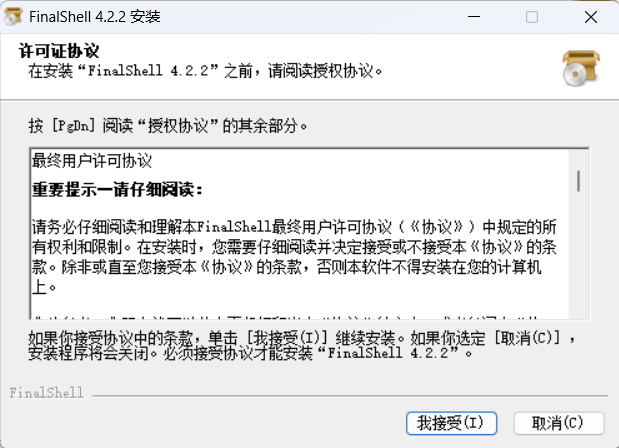Minimize the FinalShell installer window

[x=474, y=17]
